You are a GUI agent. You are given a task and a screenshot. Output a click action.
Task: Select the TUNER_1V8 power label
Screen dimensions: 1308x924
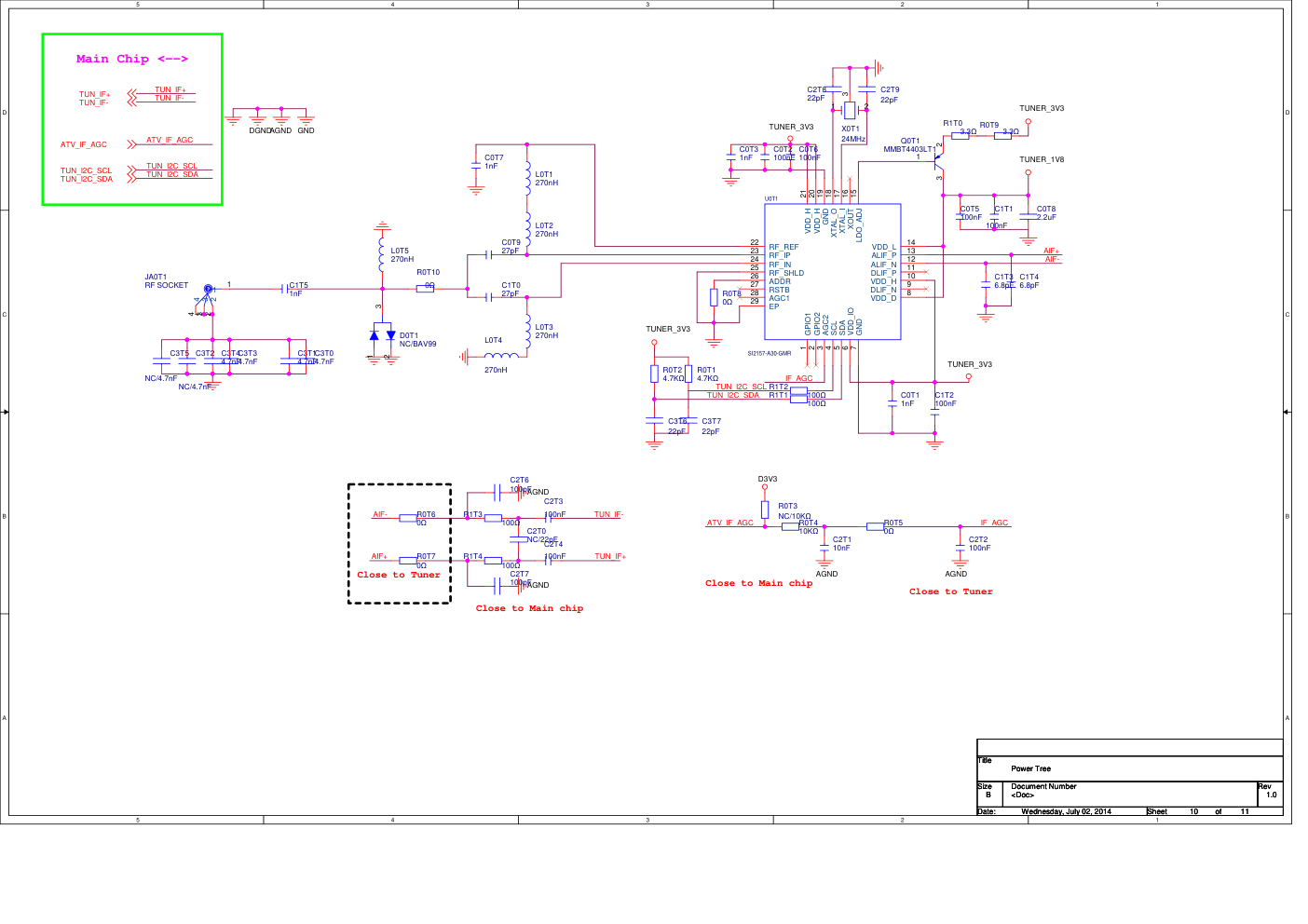point(1042,159)
